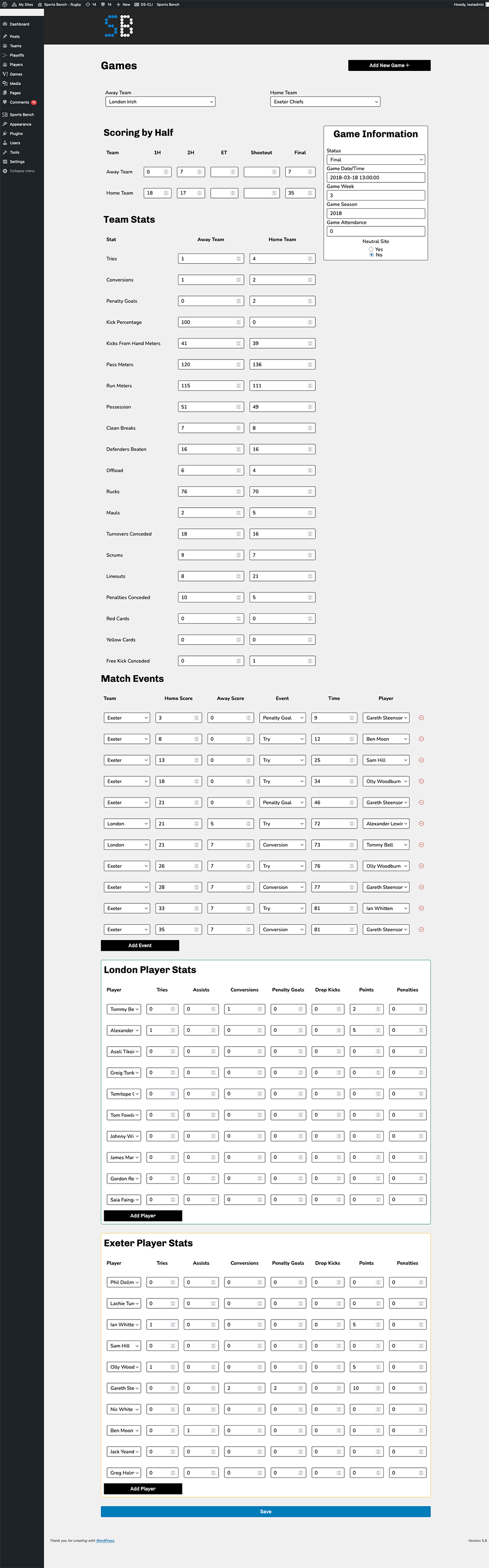Remove the Ben Moon try event
The width and height of the screenshot is (489, 1568).
(422, 739)
